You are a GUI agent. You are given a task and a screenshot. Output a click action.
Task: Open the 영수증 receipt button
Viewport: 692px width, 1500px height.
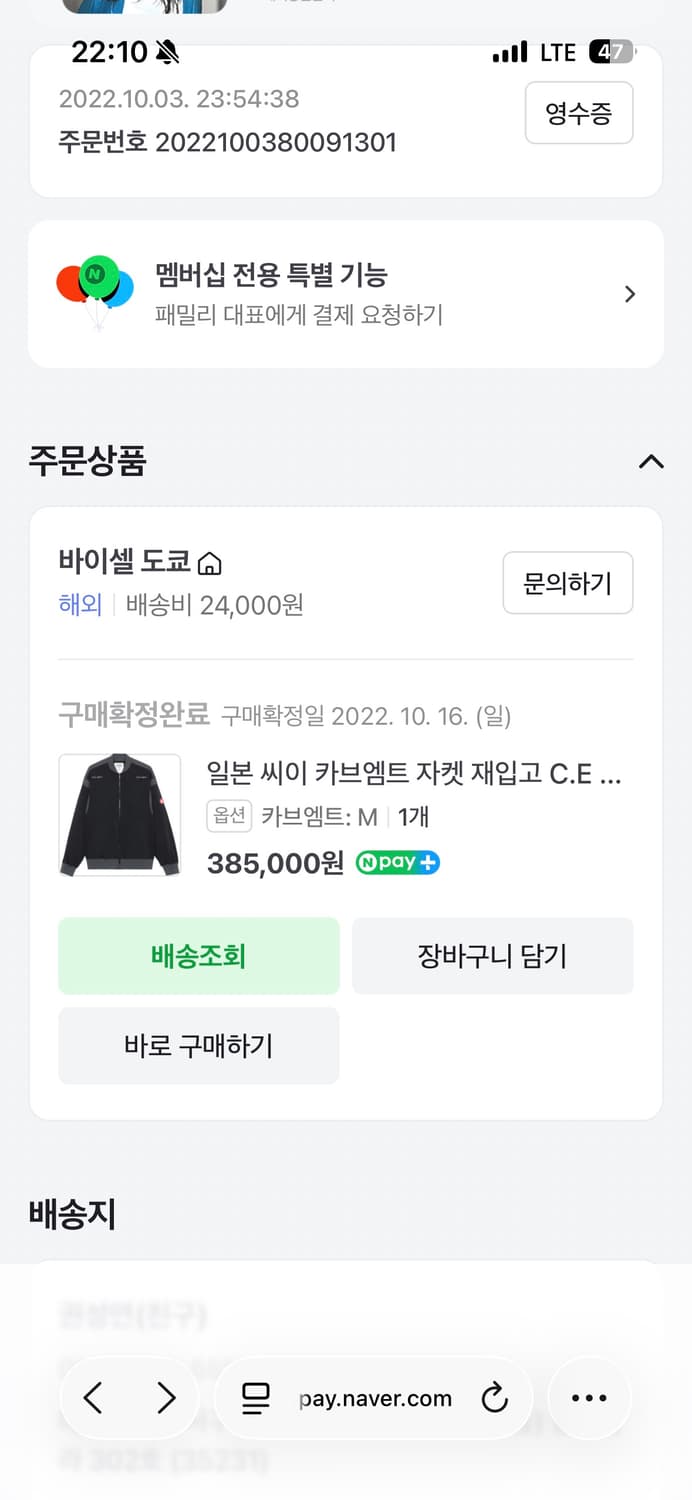point(579,113)
